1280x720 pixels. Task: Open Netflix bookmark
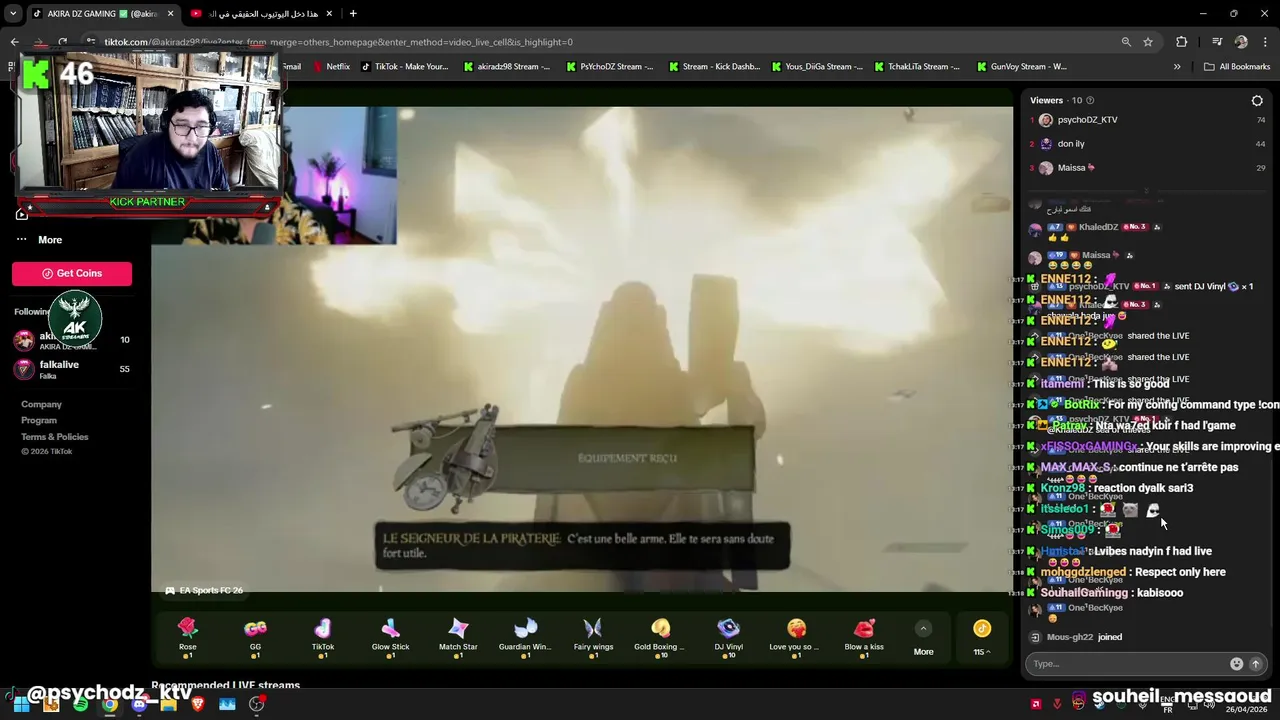click(331, 67)
